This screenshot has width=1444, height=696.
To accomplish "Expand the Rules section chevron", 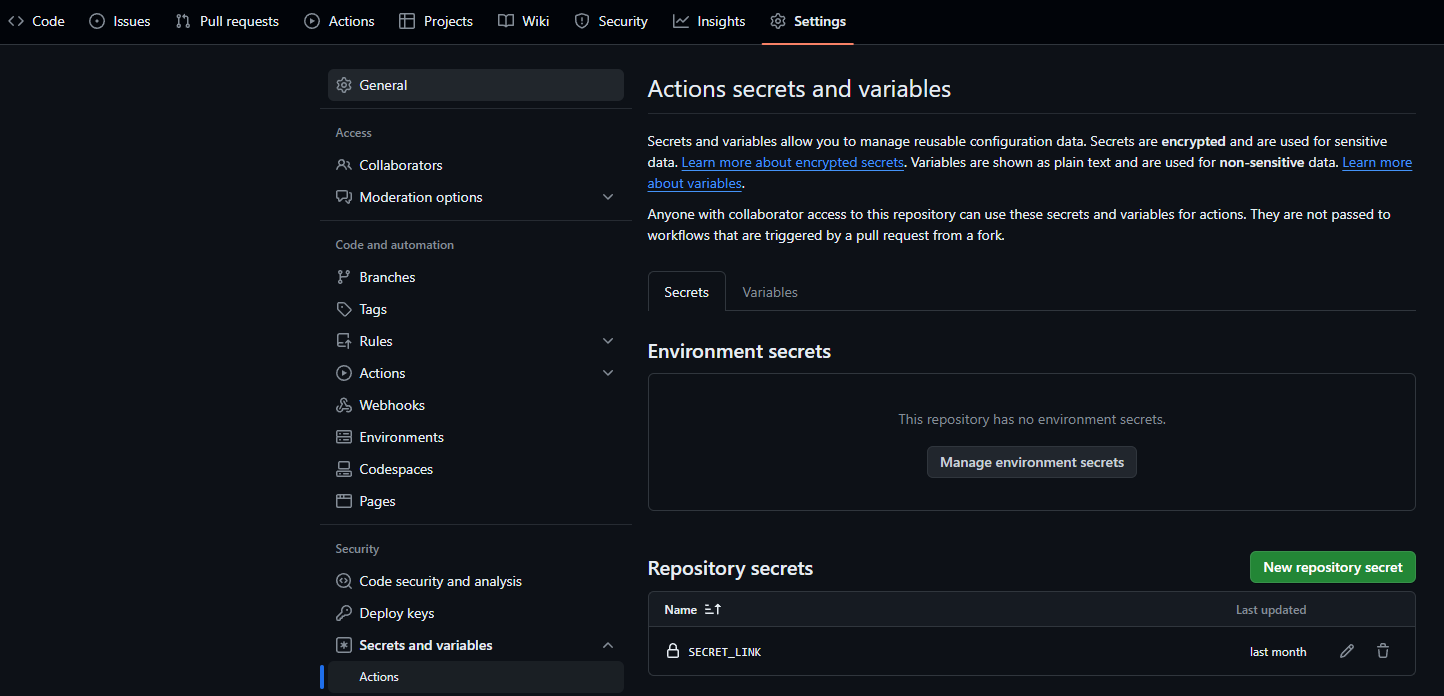I will [608, 341].
